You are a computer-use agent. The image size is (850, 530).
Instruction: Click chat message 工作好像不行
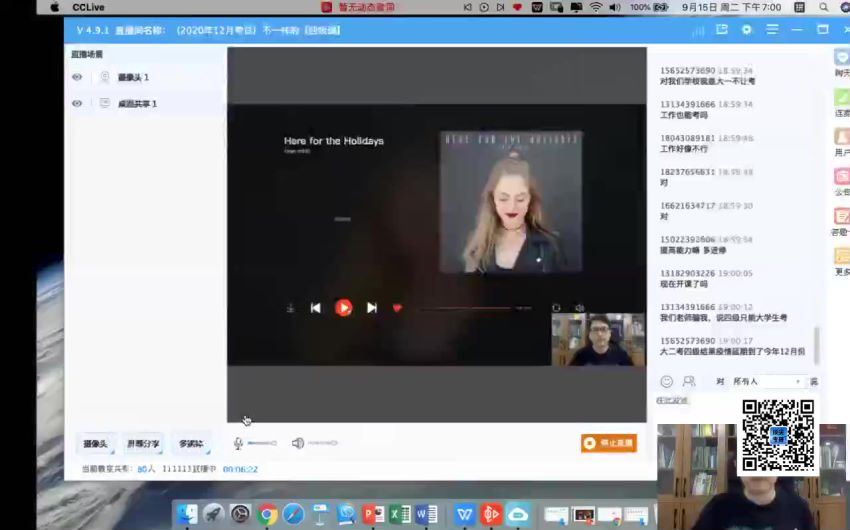tap(684, 148)
